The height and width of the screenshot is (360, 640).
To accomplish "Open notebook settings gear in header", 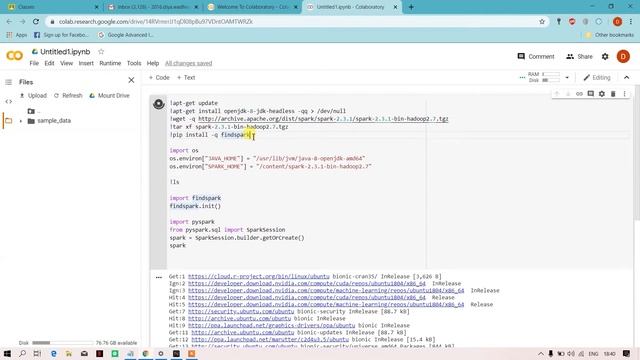I will point(605,56).
